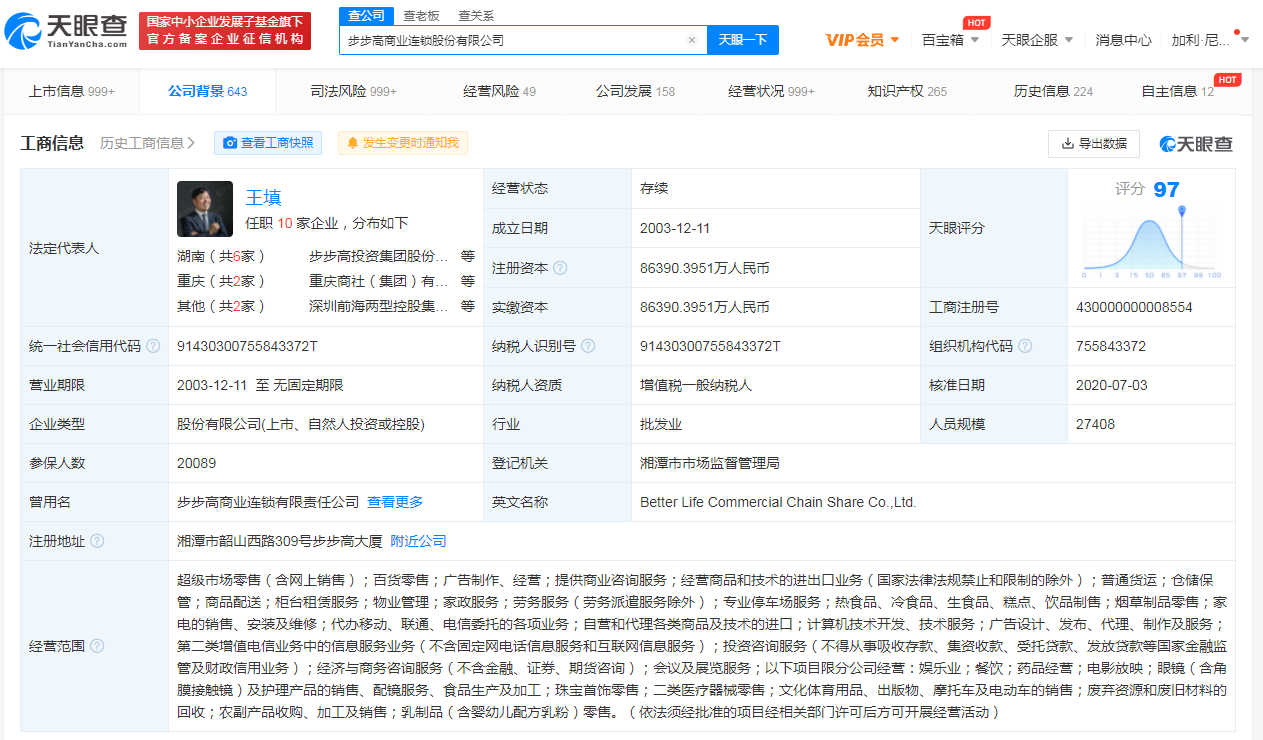
Task: Open the 知识产权 tab
Action: click(x=906, y=91)
